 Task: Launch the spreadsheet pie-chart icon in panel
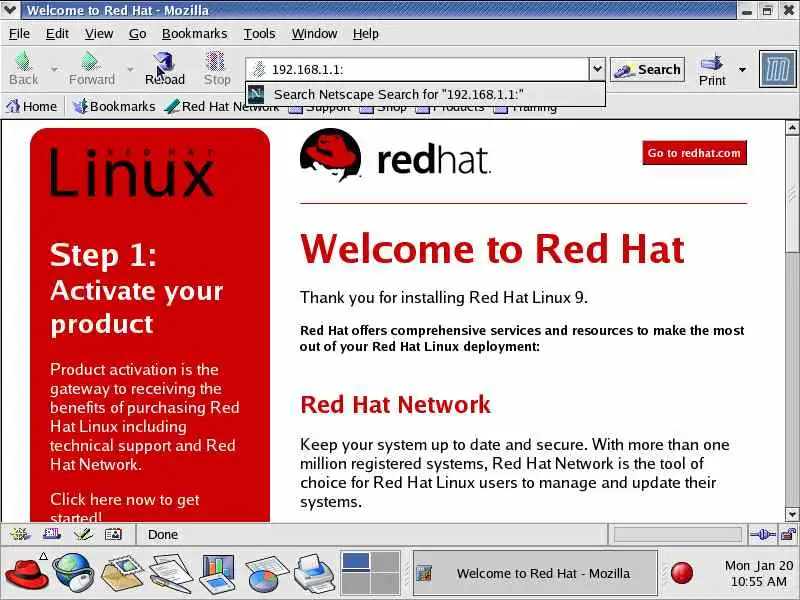[x=267, y=573]
